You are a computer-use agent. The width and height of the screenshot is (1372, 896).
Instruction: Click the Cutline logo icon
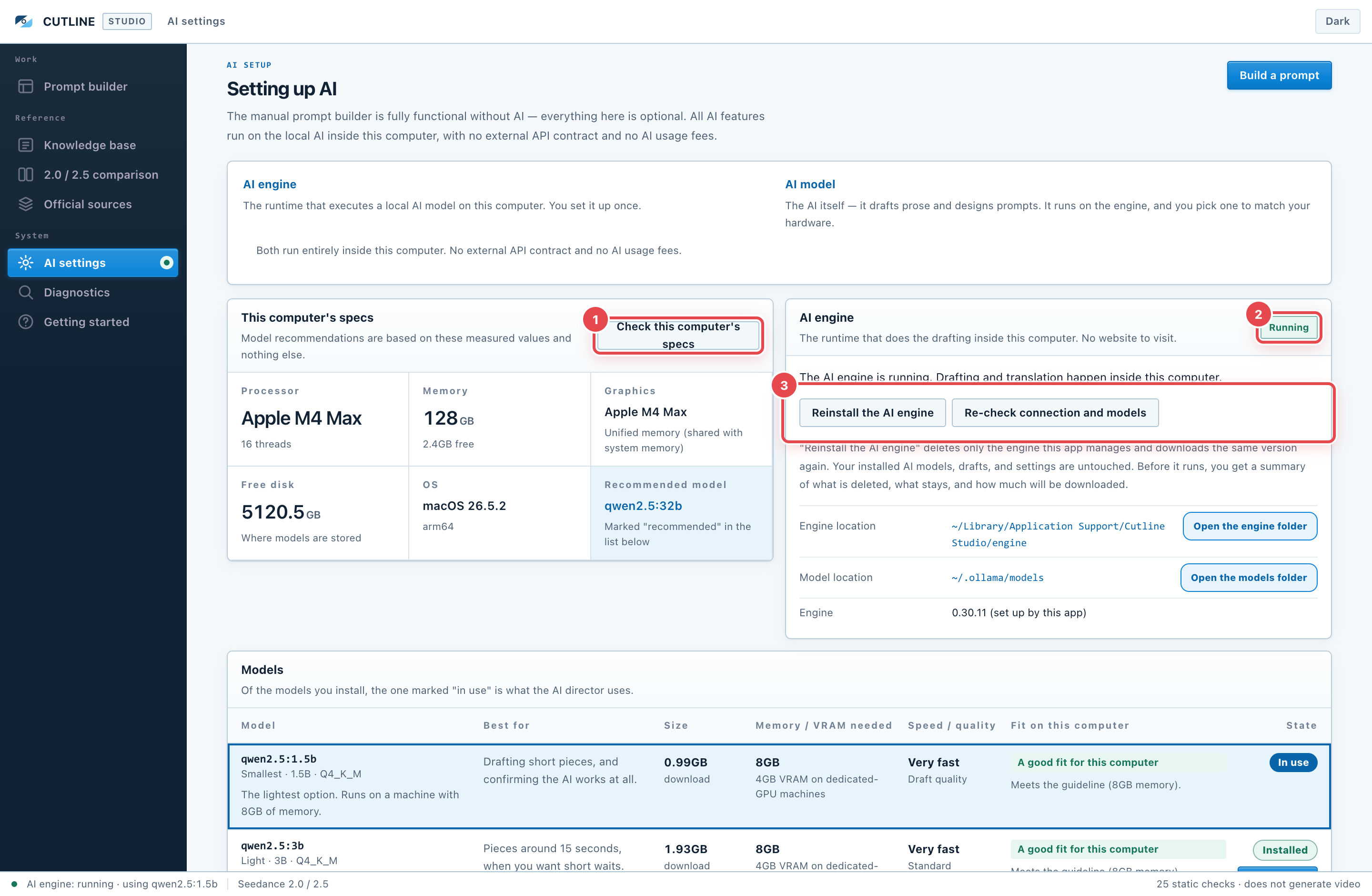click(24, 21)
